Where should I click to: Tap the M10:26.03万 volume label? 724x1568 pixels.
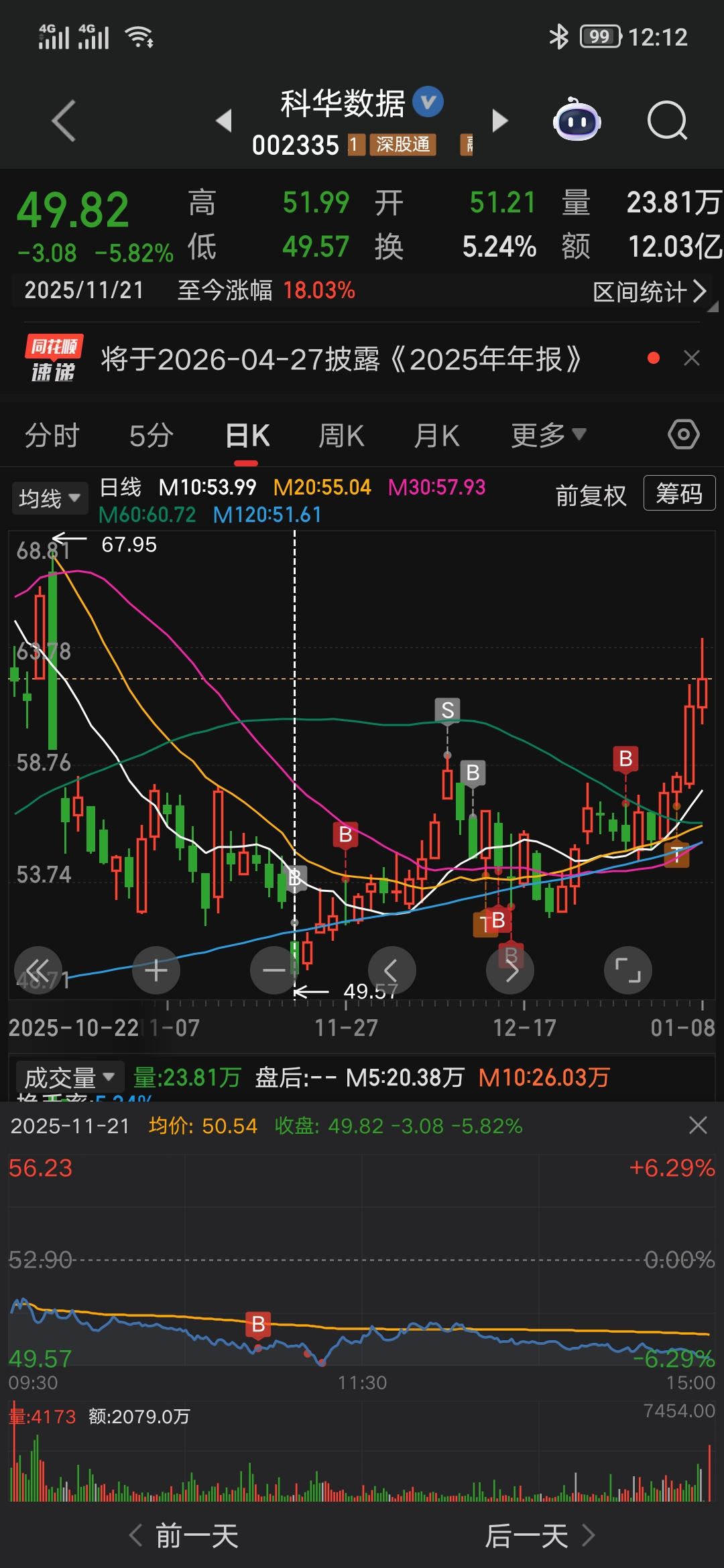pos(544,1077)
